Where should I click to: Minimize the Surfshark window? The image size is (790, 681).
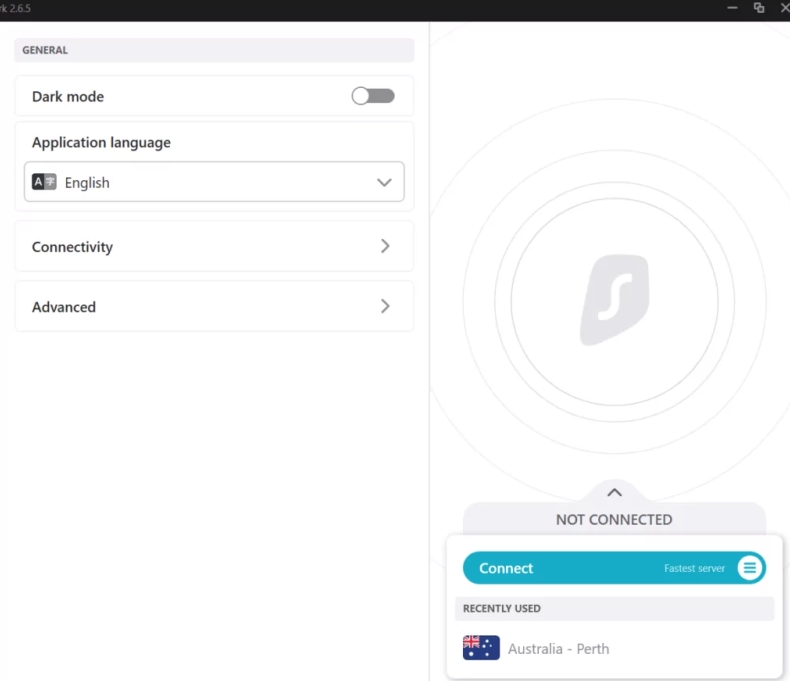coord(733,8)
